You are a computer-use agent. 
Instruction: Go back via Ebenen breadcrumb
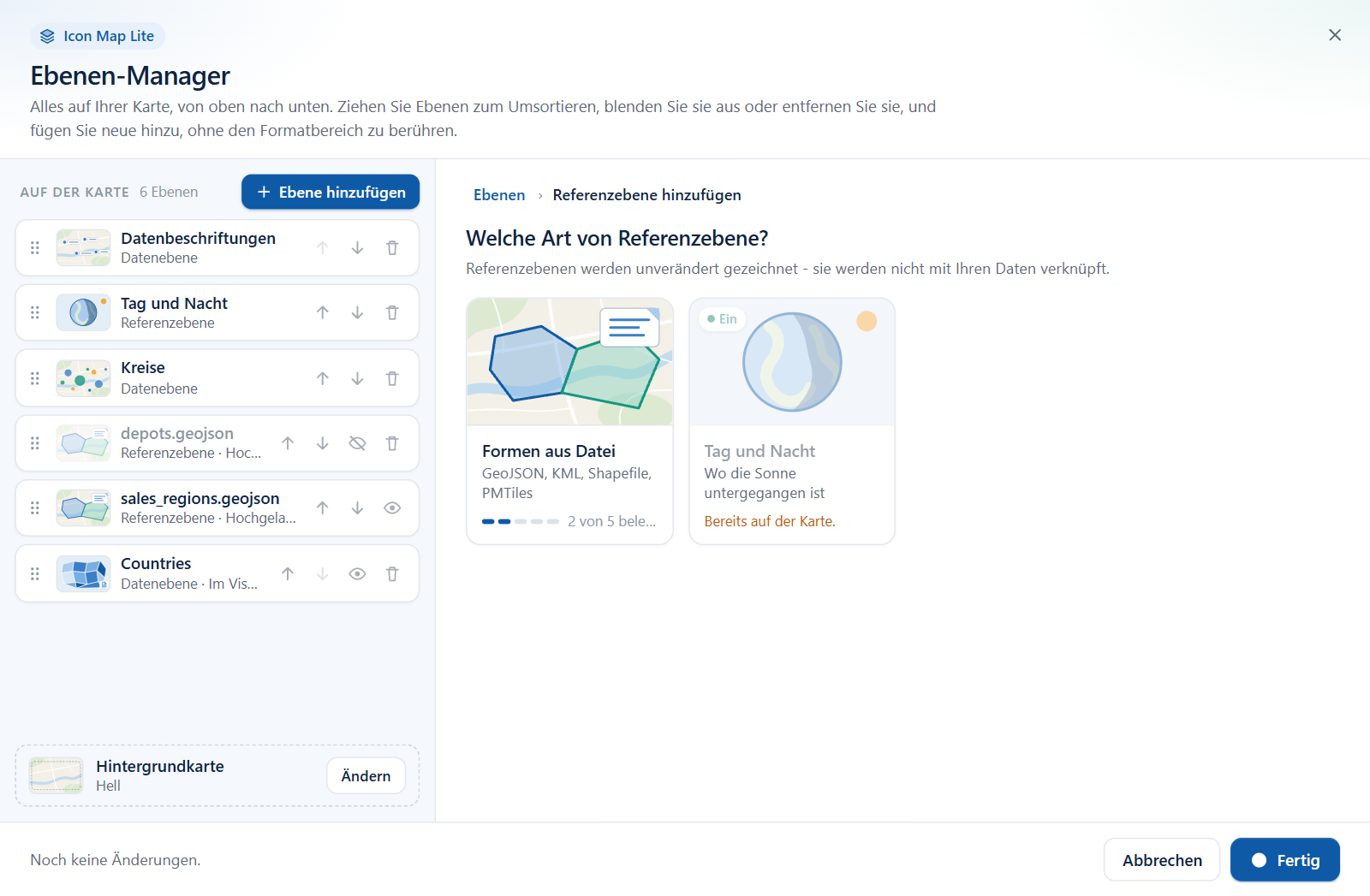tap(499, 195)
